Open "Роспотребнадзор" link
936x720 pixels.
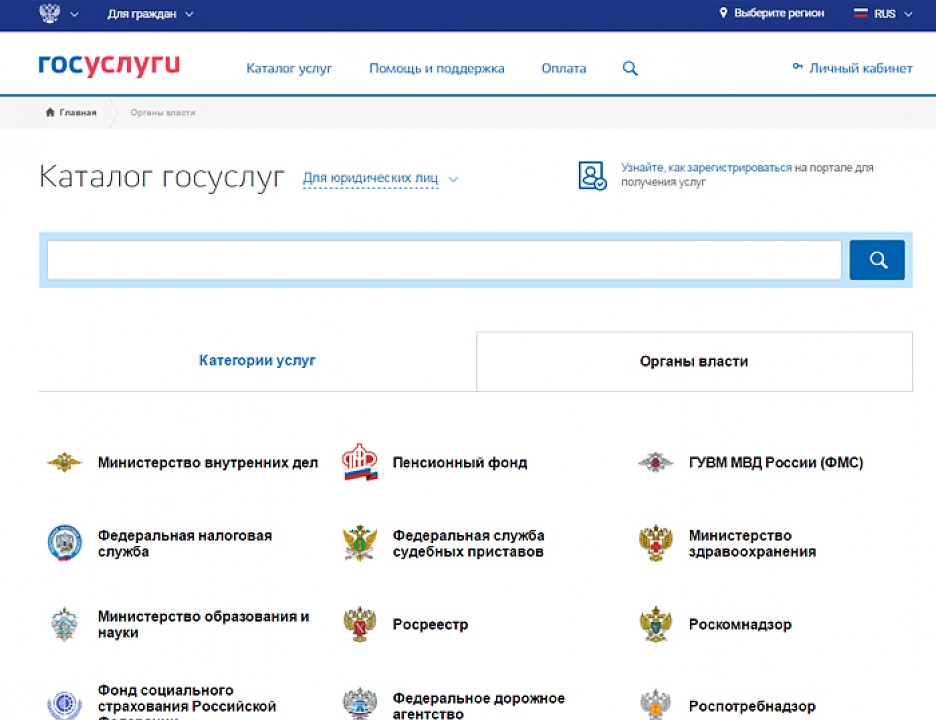(752, 706)
